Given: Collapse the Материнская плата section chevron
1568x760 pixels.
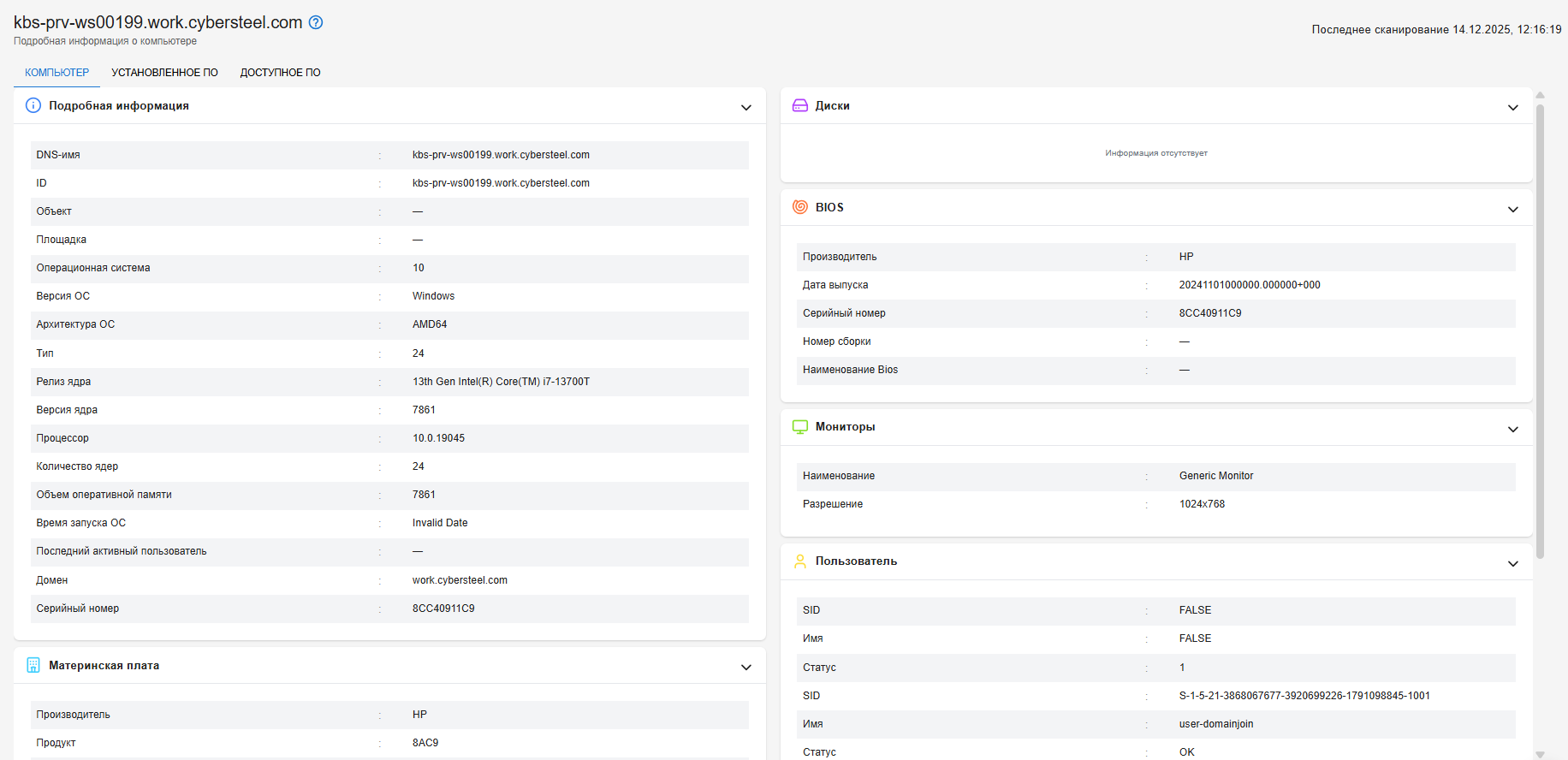Looking at the screenshot, I should [746, 667].
